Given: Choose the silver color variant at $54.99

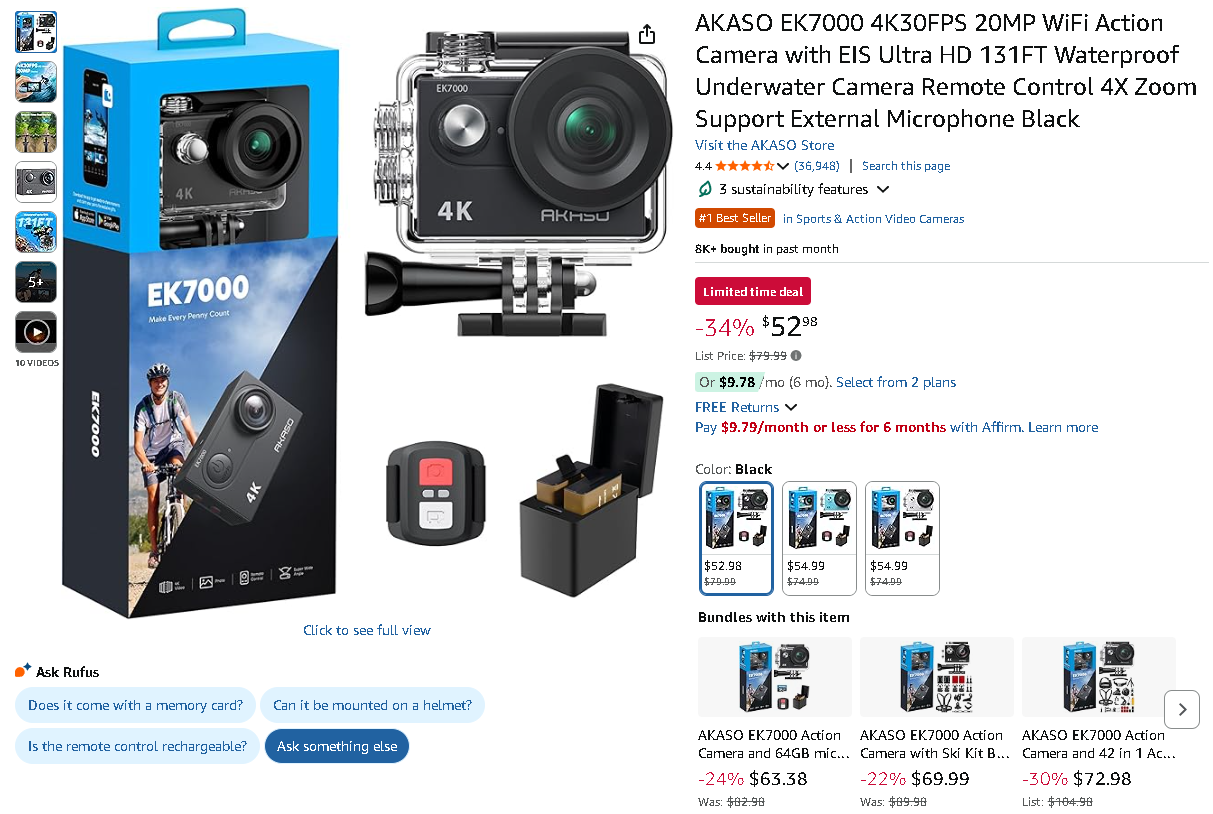Looking at the screenshot, I should tap(902, 538).
